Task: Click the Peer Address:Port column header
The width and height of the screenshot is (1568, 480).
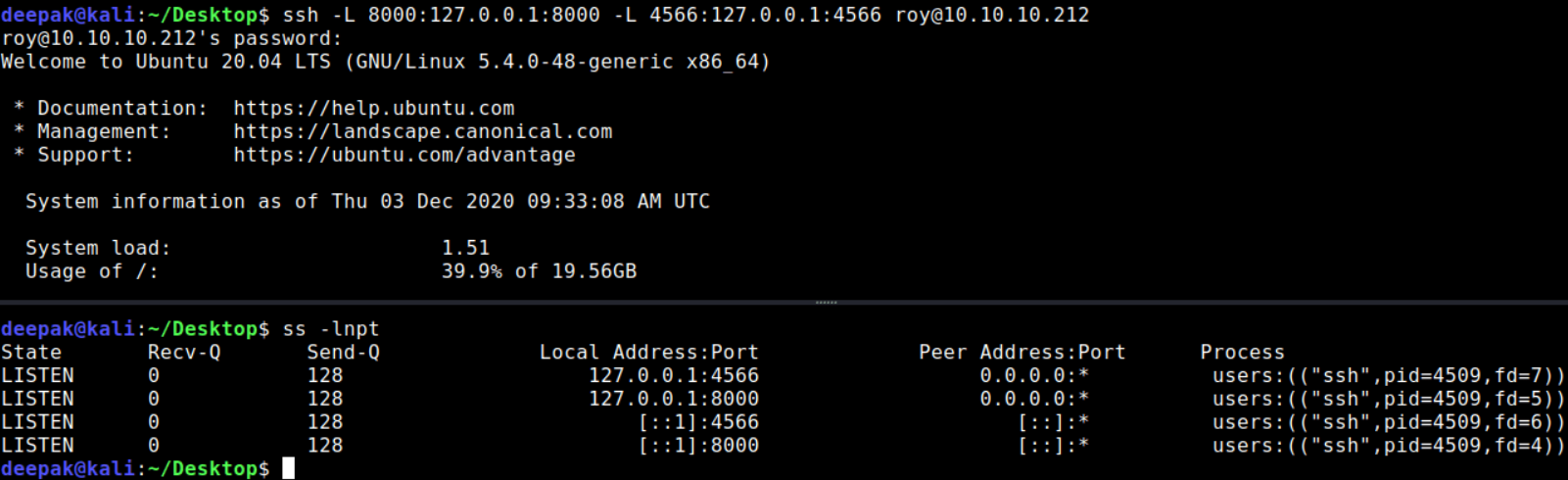Action: coord(1022,352)
